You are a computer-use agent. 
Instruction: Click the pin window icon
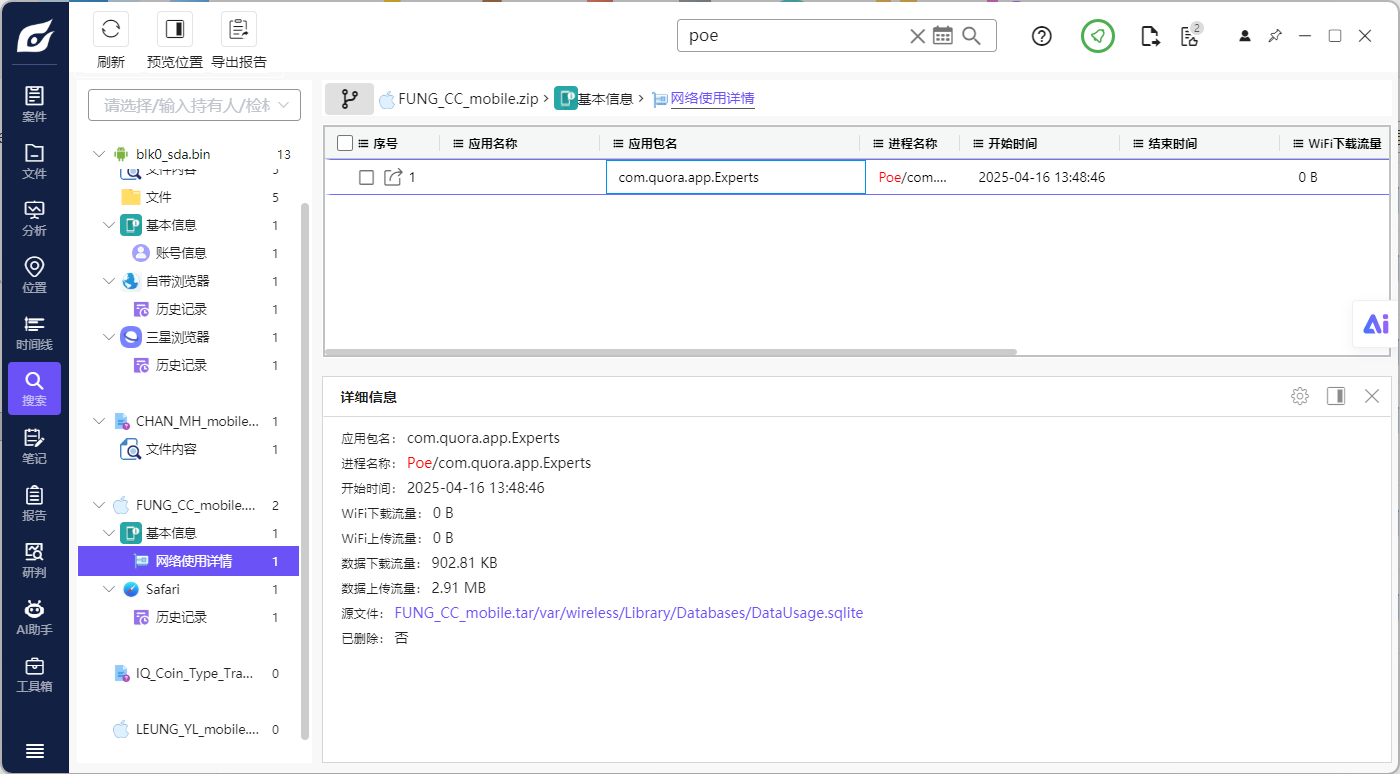(1275, 36)
